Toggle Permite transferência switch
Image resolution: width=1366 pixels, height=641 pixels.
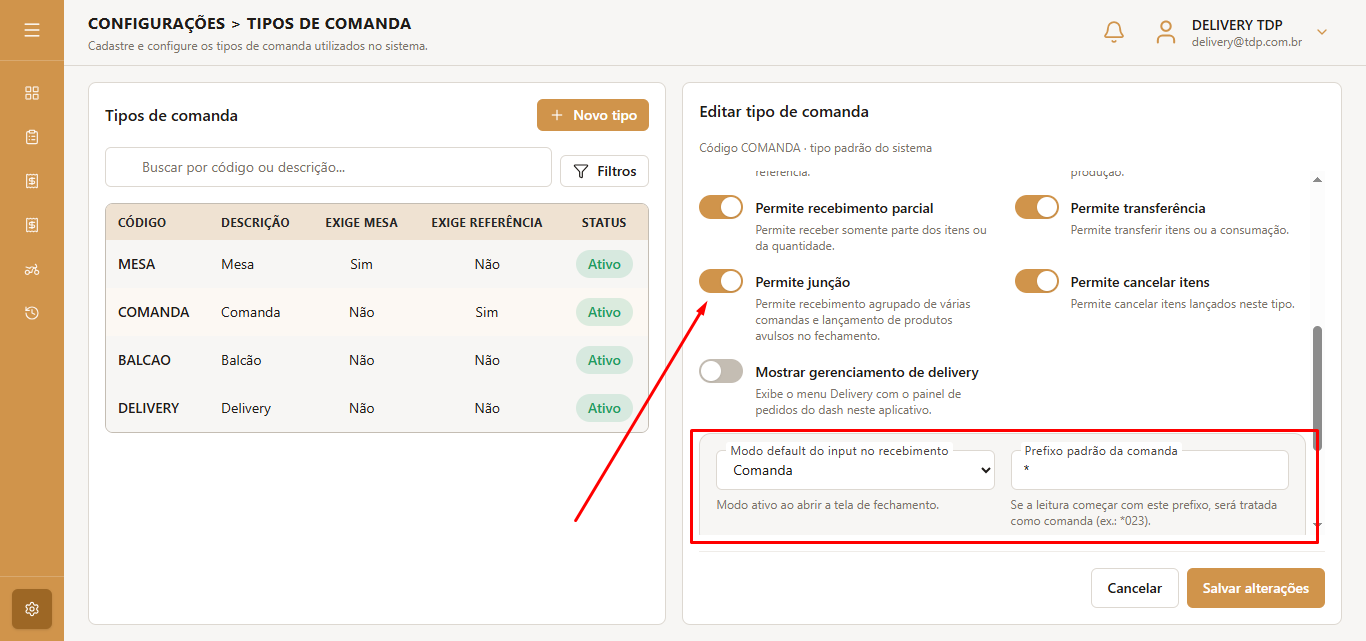click(x=1037, y=207)
